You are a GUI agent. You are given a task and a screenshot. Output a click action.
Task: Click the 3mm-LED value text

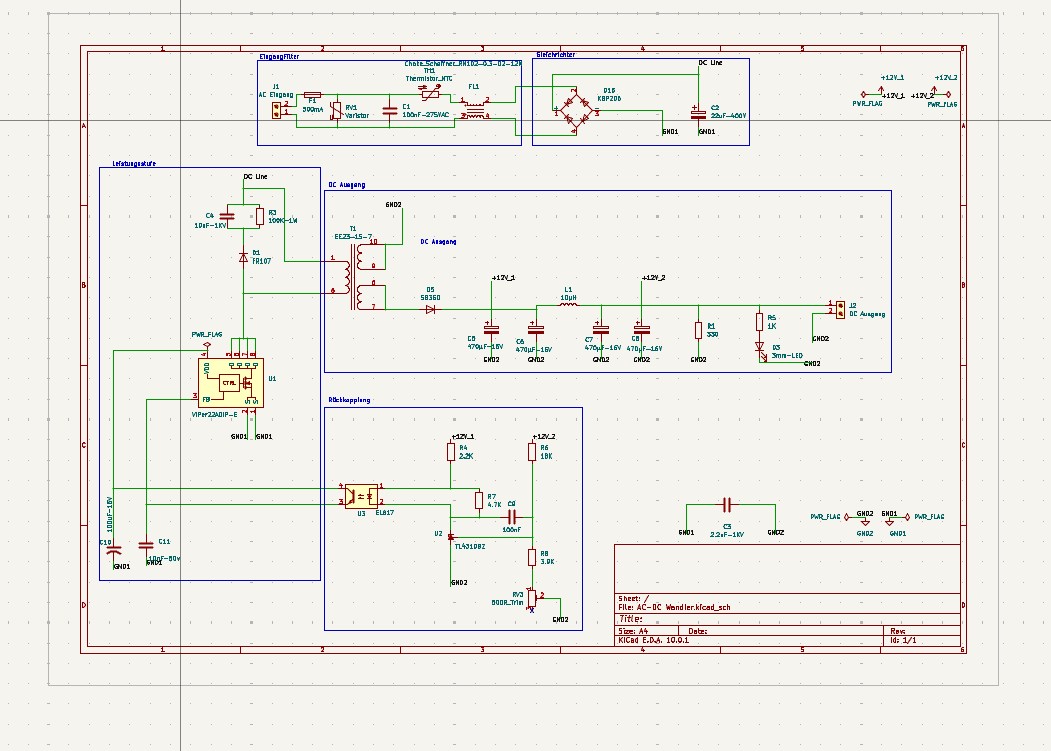click(x=788, y=355)
